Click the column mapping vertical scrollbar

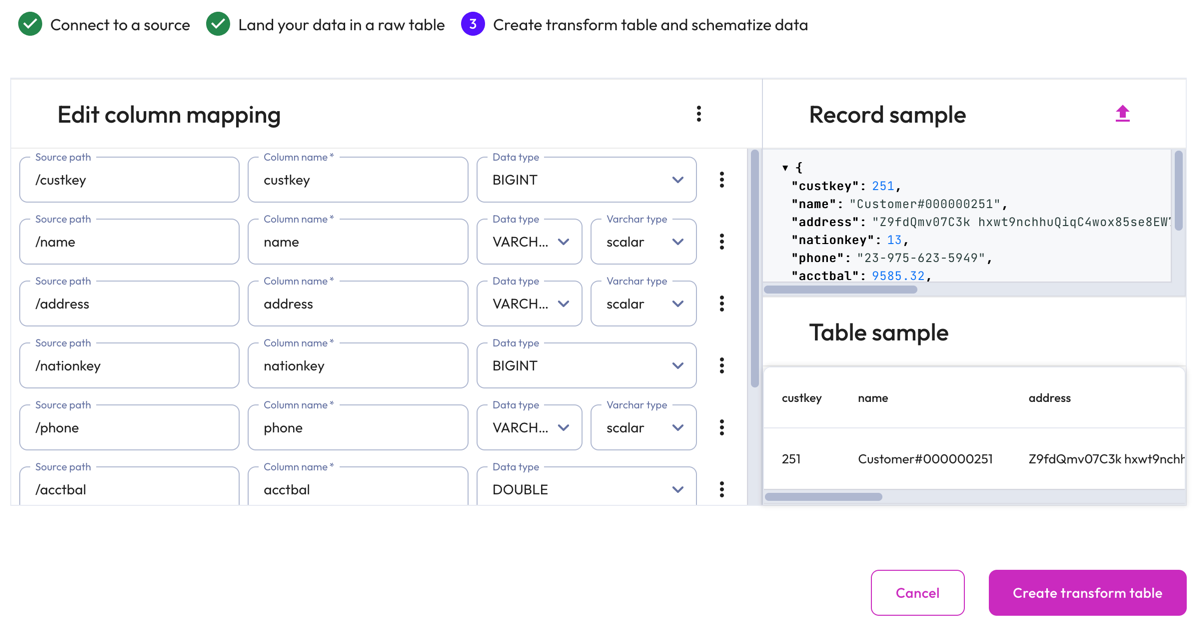[754, 268]
